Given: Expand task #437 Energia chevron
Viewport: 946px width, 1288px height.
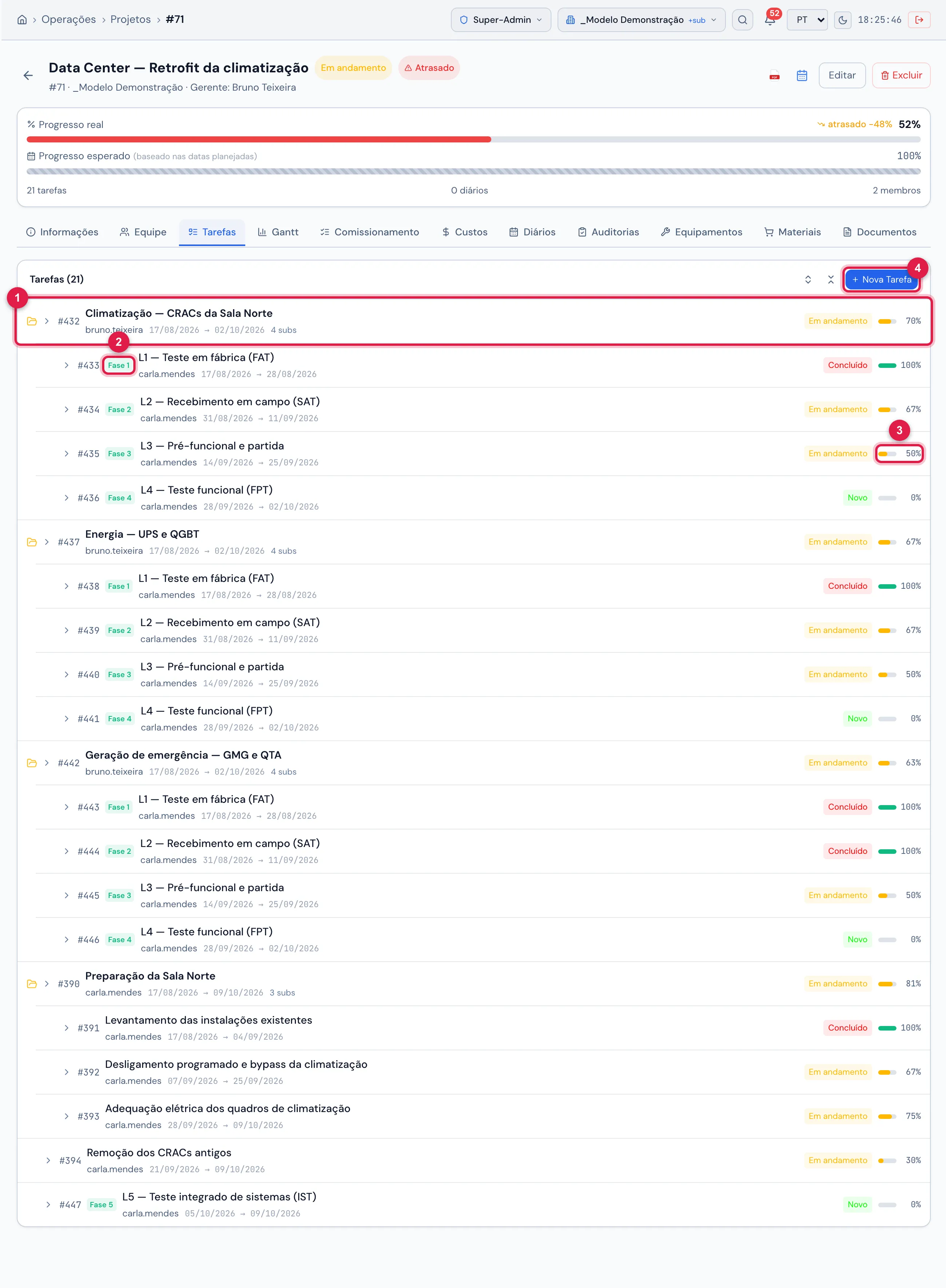Looking at the screenshot, I should (x=47, y=542).
